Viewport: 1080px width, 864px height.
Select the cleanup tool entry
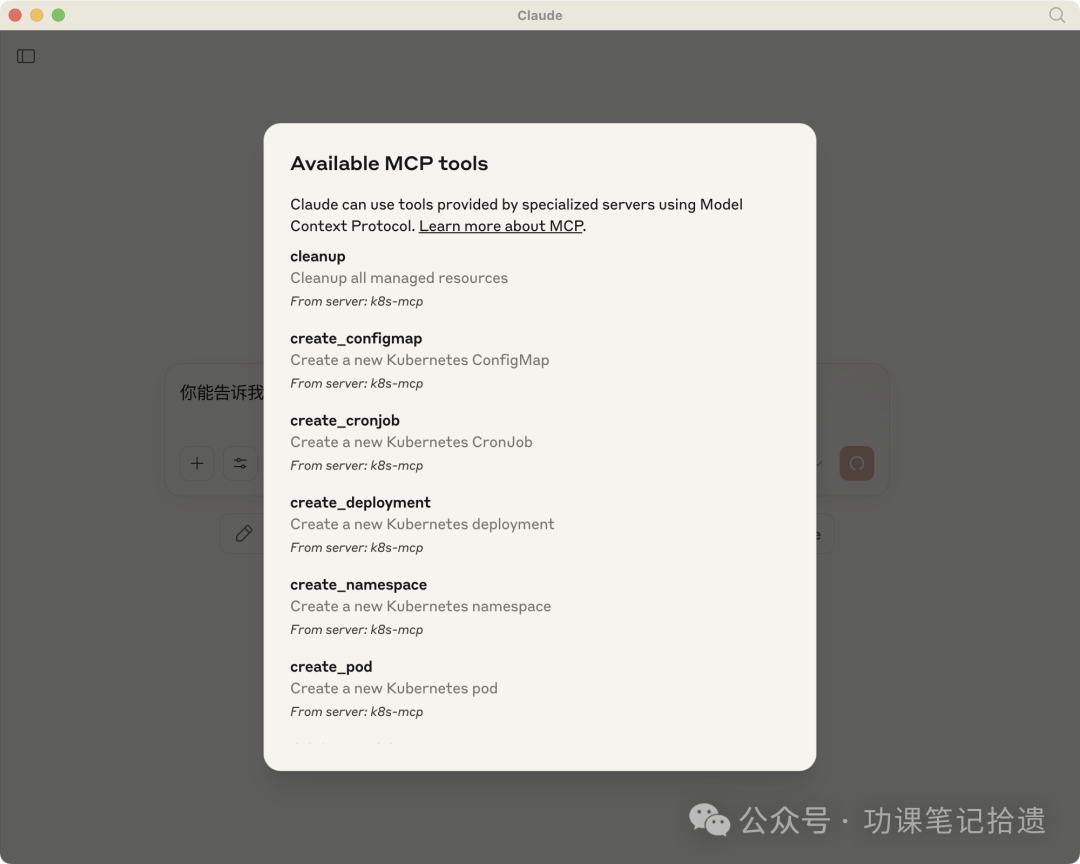pyautogui.click(x=317, y=256)
